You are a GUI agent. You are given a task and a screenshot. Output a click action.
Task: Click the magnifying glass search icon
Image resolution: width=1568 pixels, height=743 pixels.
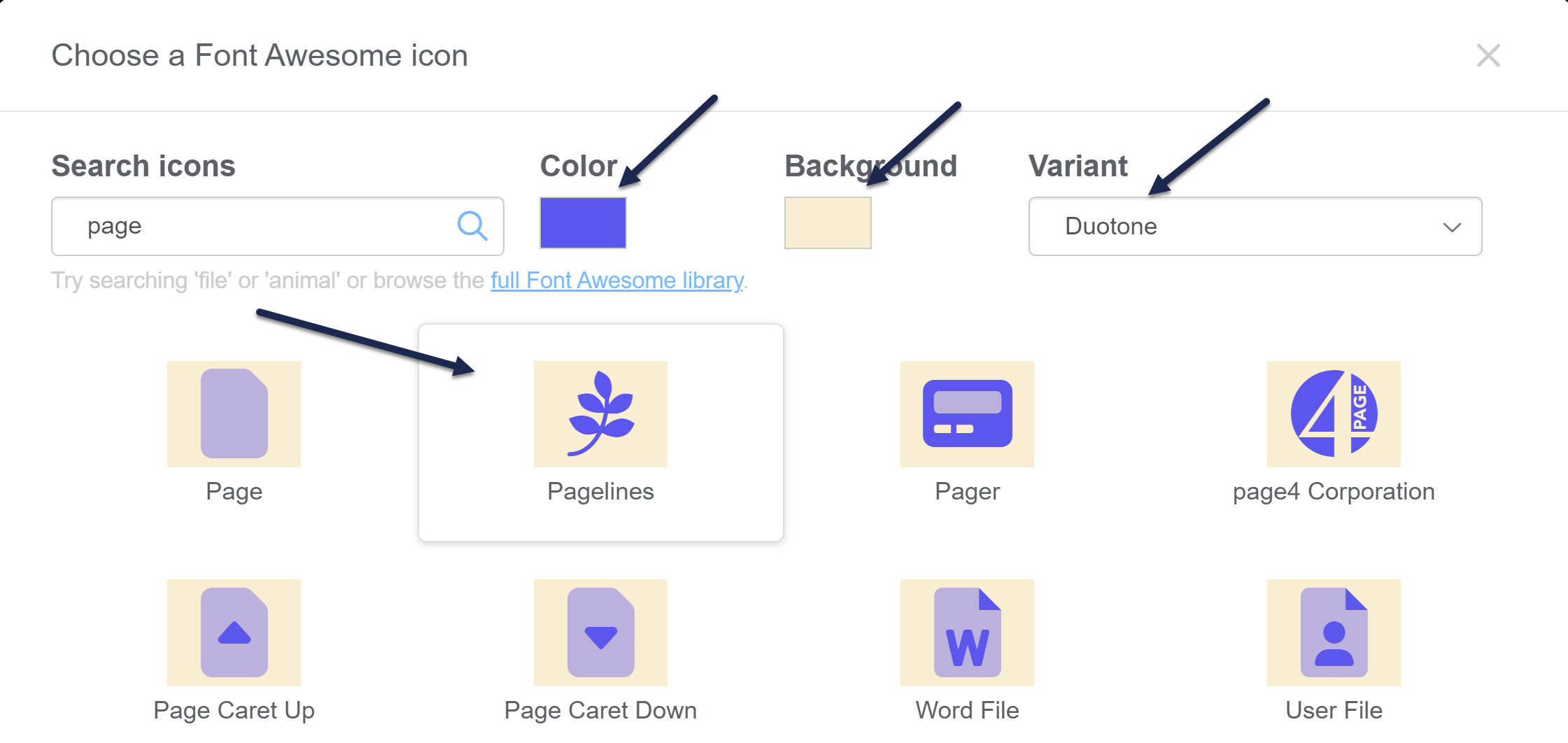click(472, 226)
